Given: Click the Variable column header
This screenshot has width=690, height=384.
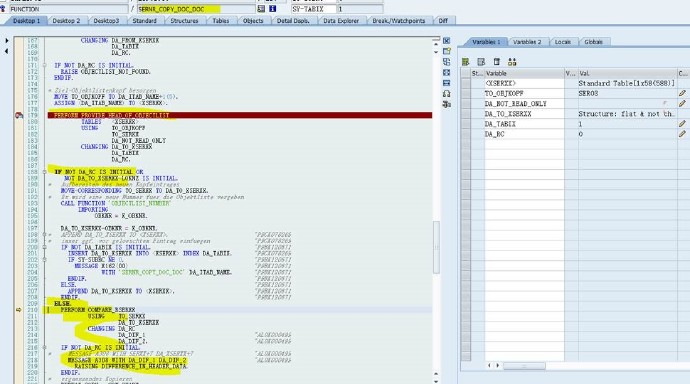Looking at the screenshot, I should pos(524,73).
